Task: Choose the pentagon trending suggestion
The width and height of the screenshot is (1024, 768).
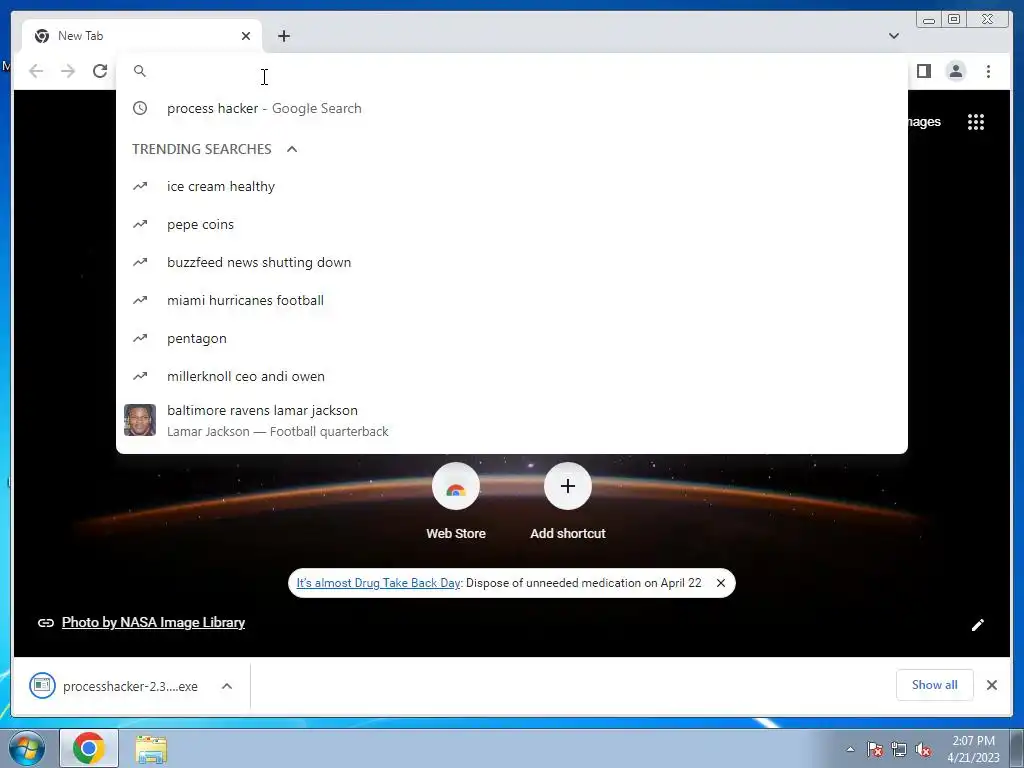Action: point(511,338)
